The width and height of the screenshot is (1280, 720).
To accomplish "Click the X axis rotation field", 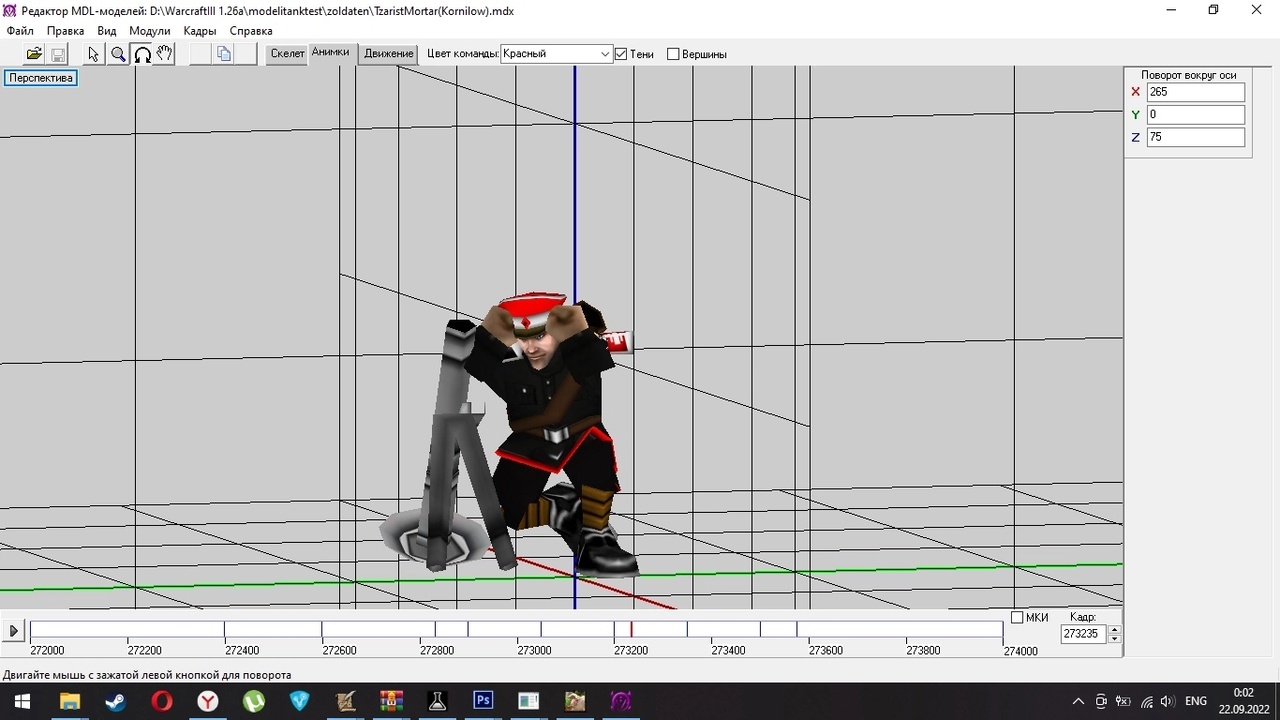I will (x=1195, y=92).
